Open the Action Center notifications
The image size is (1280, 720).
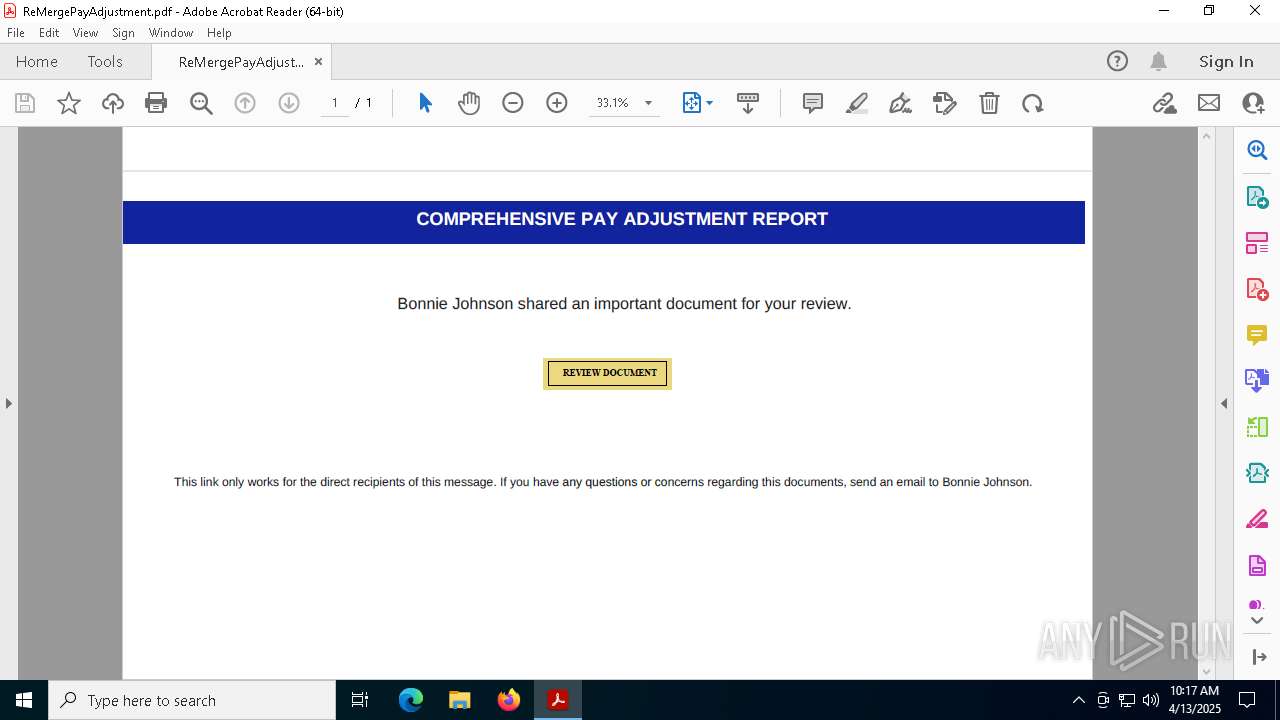click(x=1247, y=700)
